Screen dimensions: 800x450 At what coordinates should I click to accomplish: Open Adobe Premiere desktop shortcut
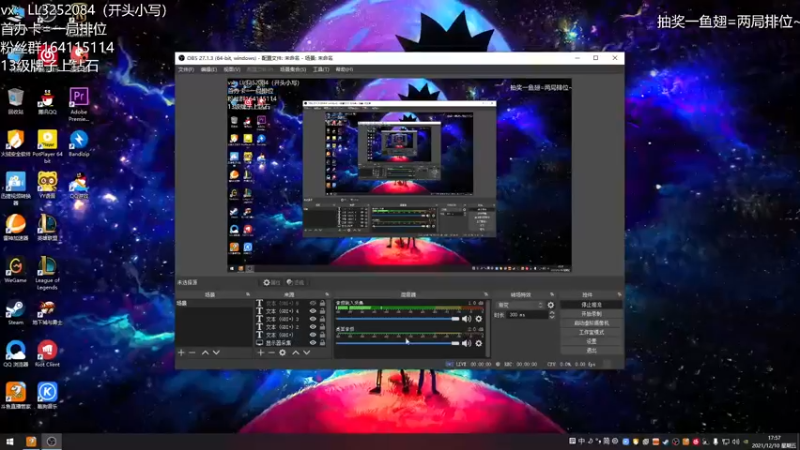79,104
